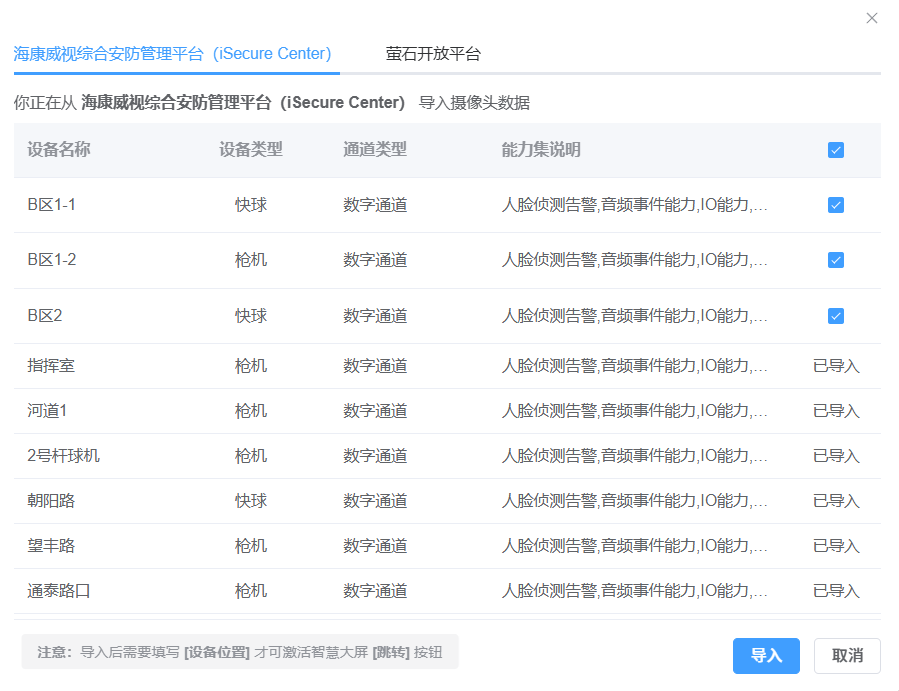This screenshot has width=899, height=691.
Task: Click the 通道类型 column header
Action: [x=375, y=150]
